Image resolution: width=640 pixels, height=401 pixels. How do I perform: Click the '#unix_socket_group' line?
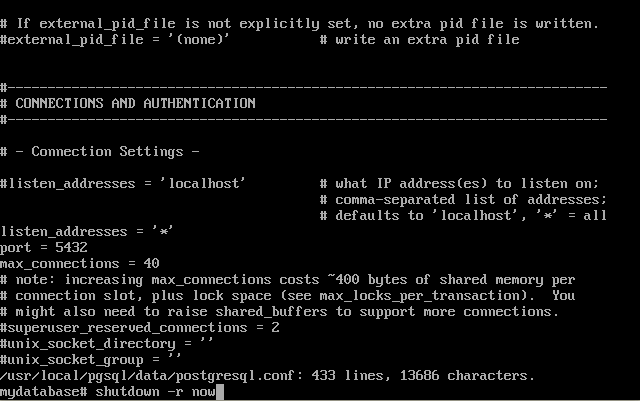(91, 359)
